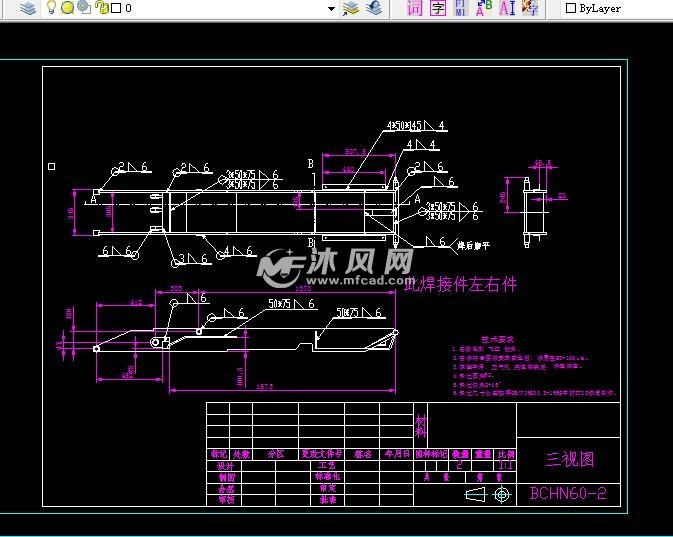Click Make Object's Layer Current icon

(351, 8)
